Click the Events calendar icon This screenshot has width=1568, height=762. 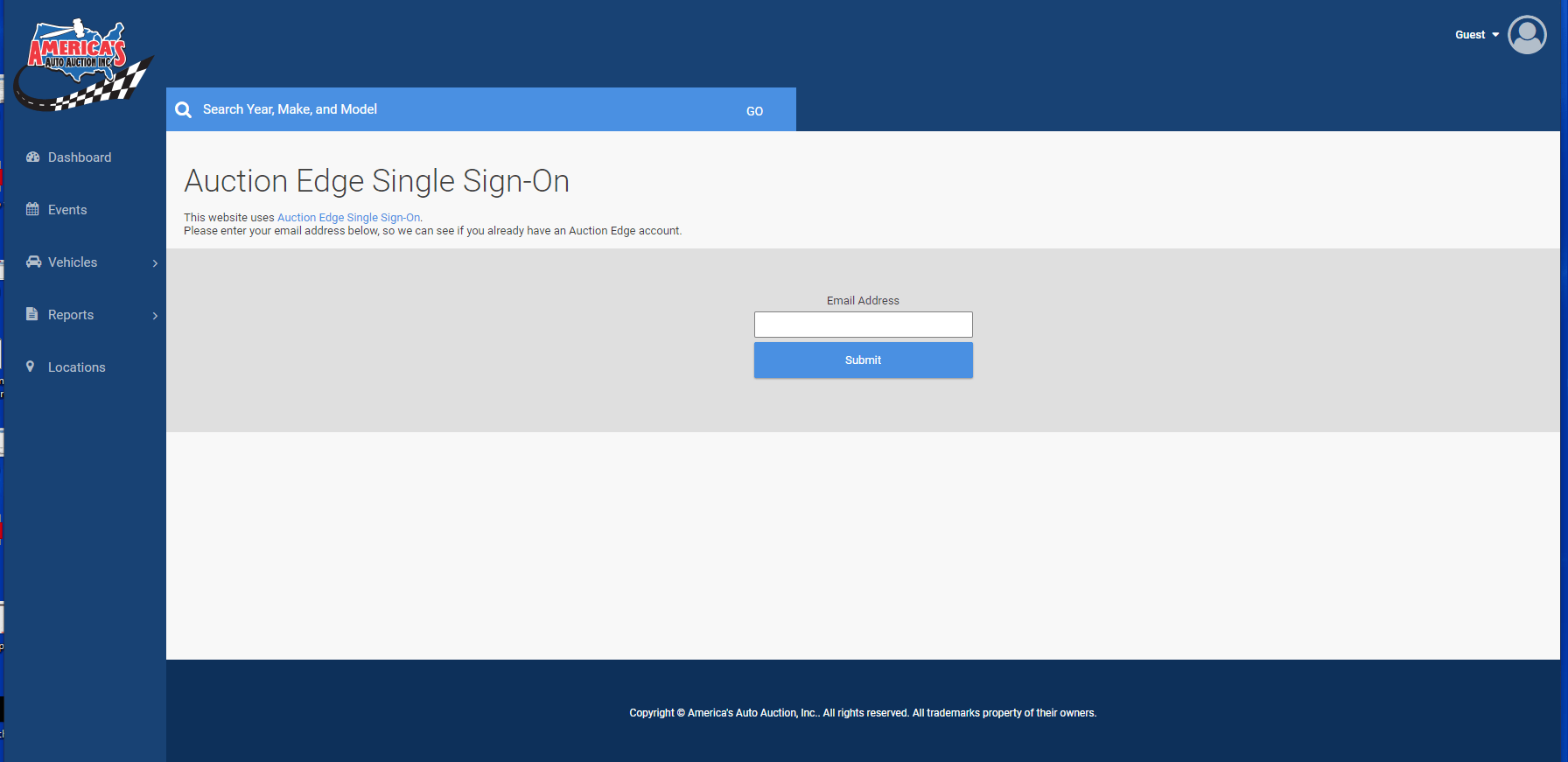coord(32,209)
